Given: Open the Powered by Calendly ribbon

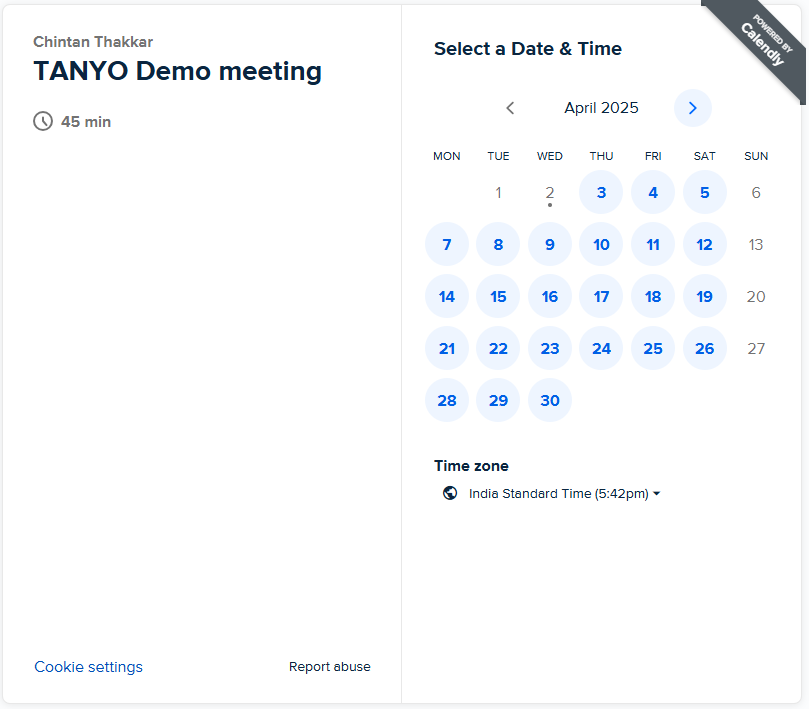Looking at the screenshot, I should pos(762,43).
